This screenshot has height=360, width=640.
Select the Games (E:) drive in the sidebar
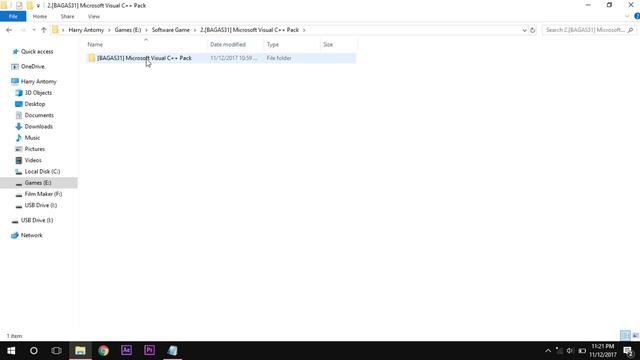tap(38, 182)
